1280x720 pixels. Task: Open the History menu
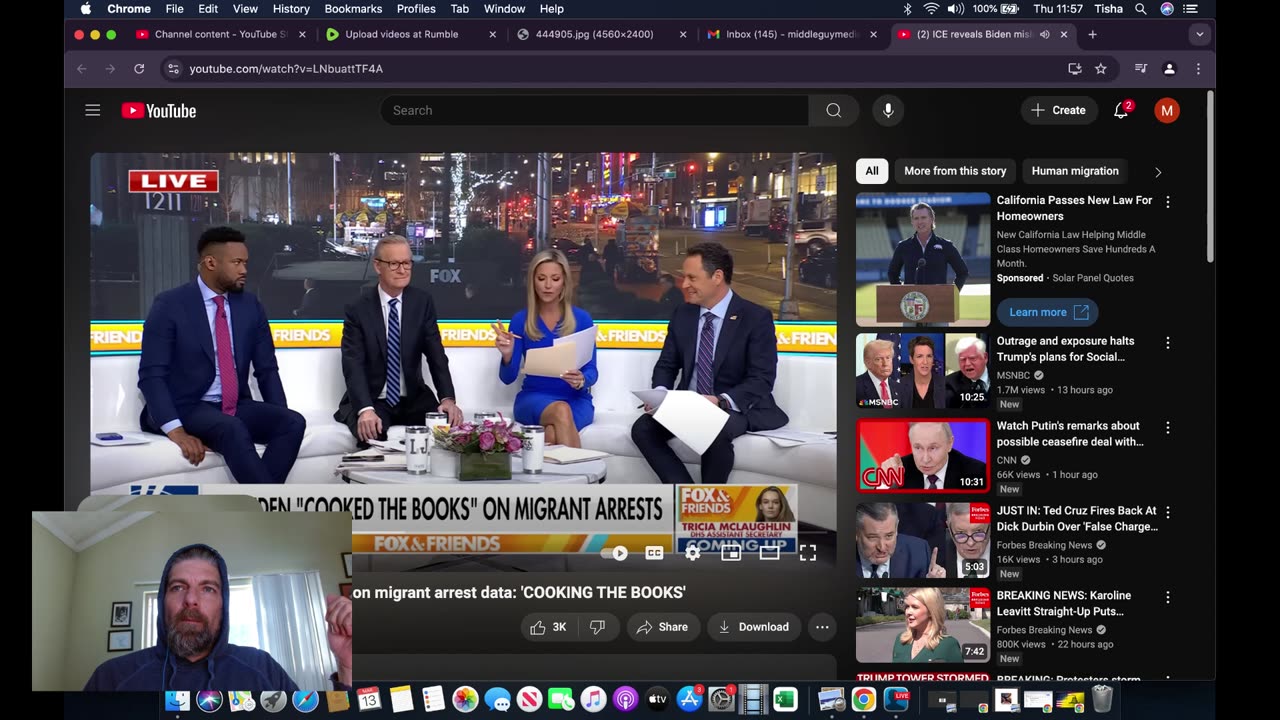pos(291,9)
